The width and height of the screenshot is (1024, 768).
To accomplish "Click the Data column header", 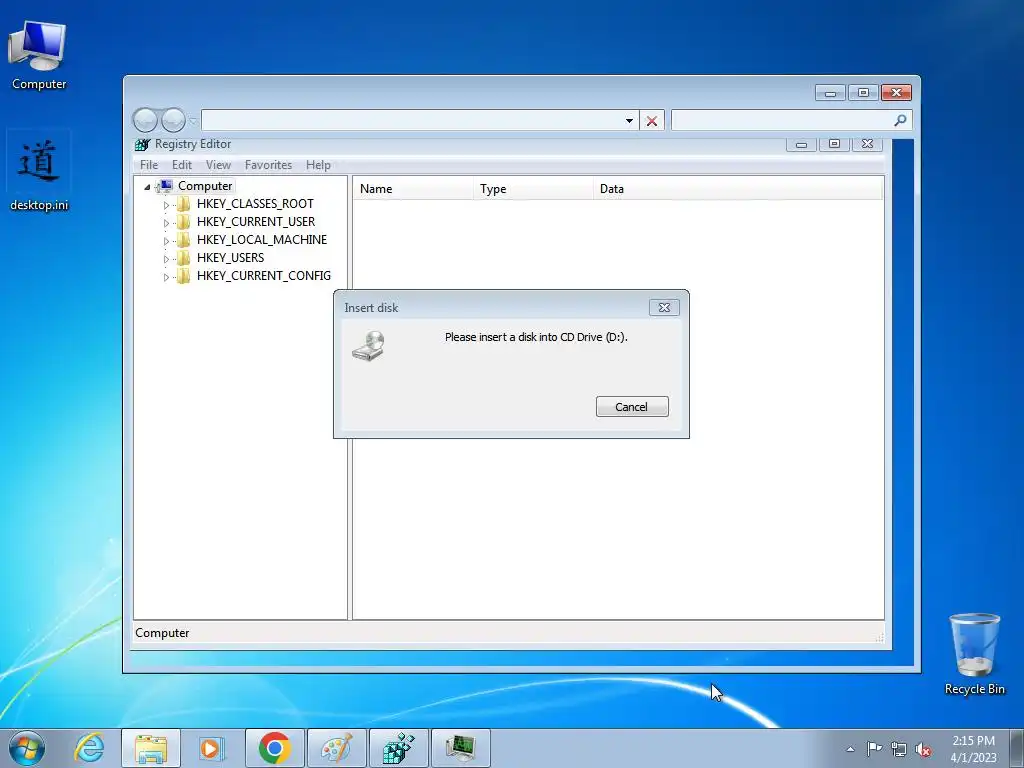I will click(738, 189).
